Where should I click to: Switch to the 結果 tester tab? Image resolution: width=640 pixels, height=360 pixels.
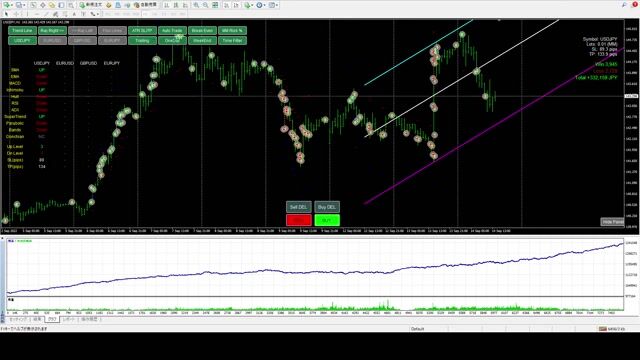pyautogui.click(x=37, y=319)
